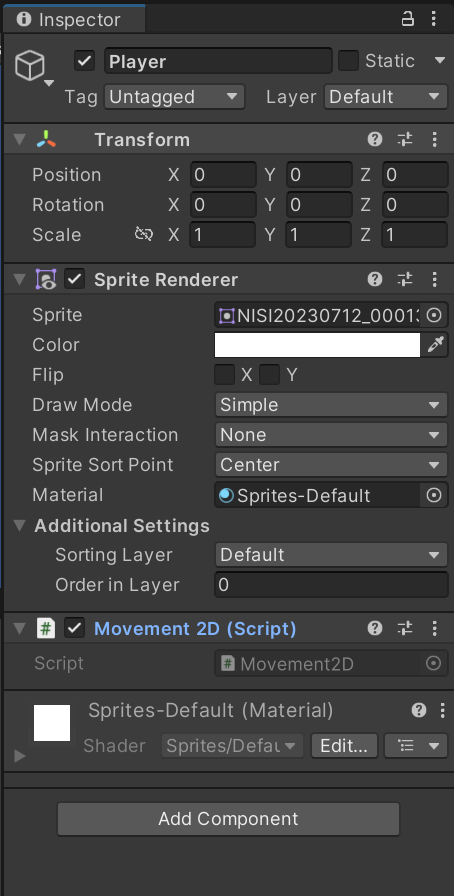This screenshot has height=896, width=454.
Task: Collapse Additional Settings foldout
Action: 20,526
